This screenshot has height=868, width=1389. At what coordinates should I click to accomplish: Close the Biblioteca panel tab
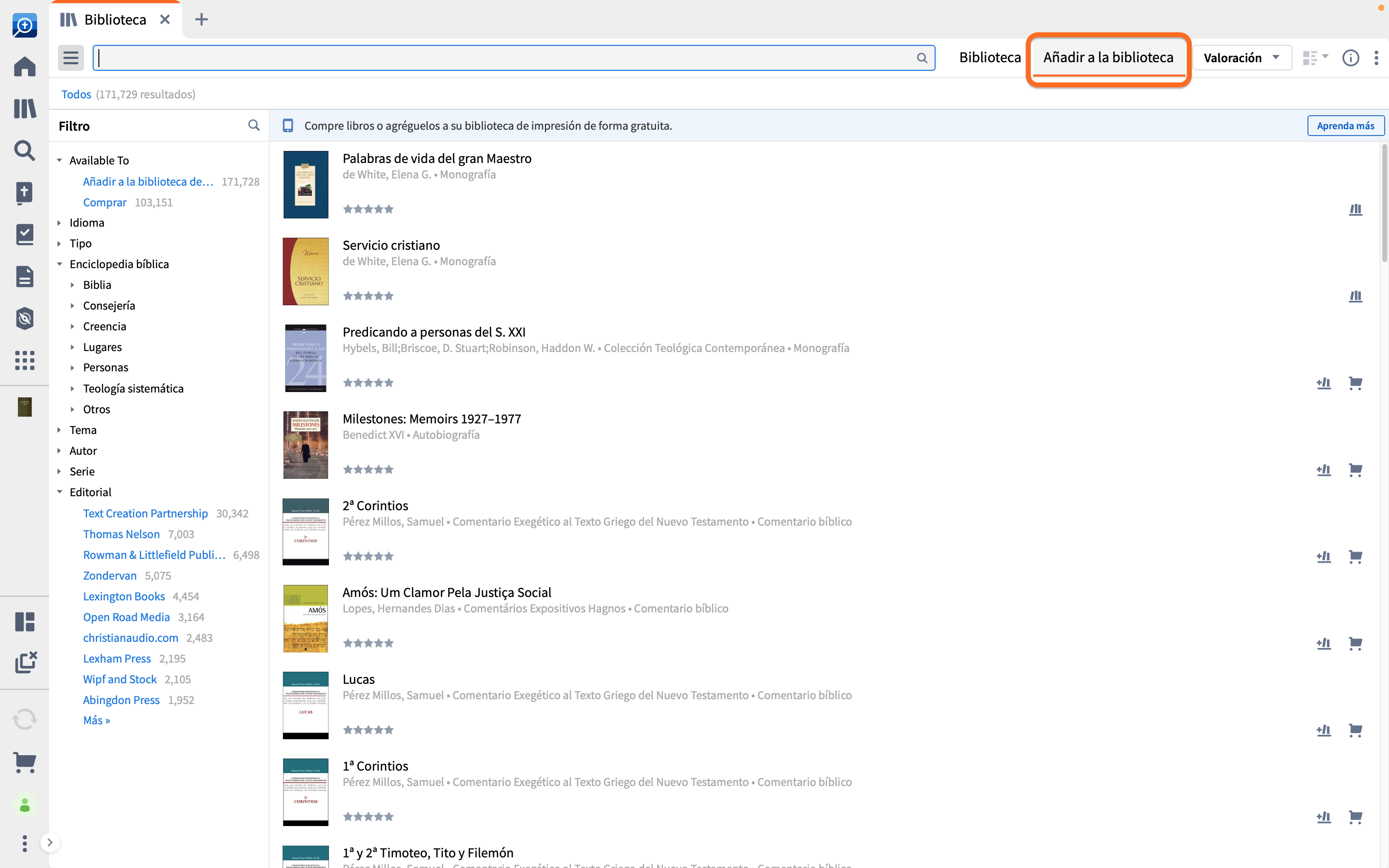(165, 19)
